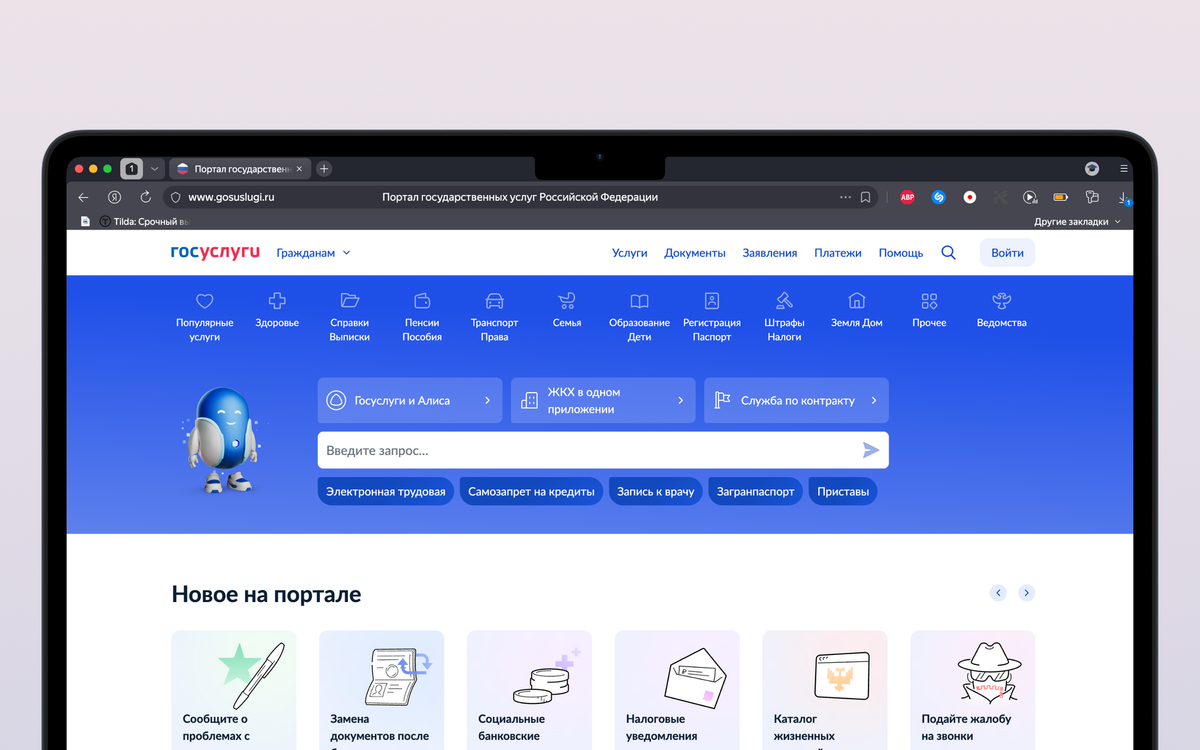Open the Земля Дом house icon
This screenshot has height=750, width=1200.
pyautogui.click(x=857, y=300)
